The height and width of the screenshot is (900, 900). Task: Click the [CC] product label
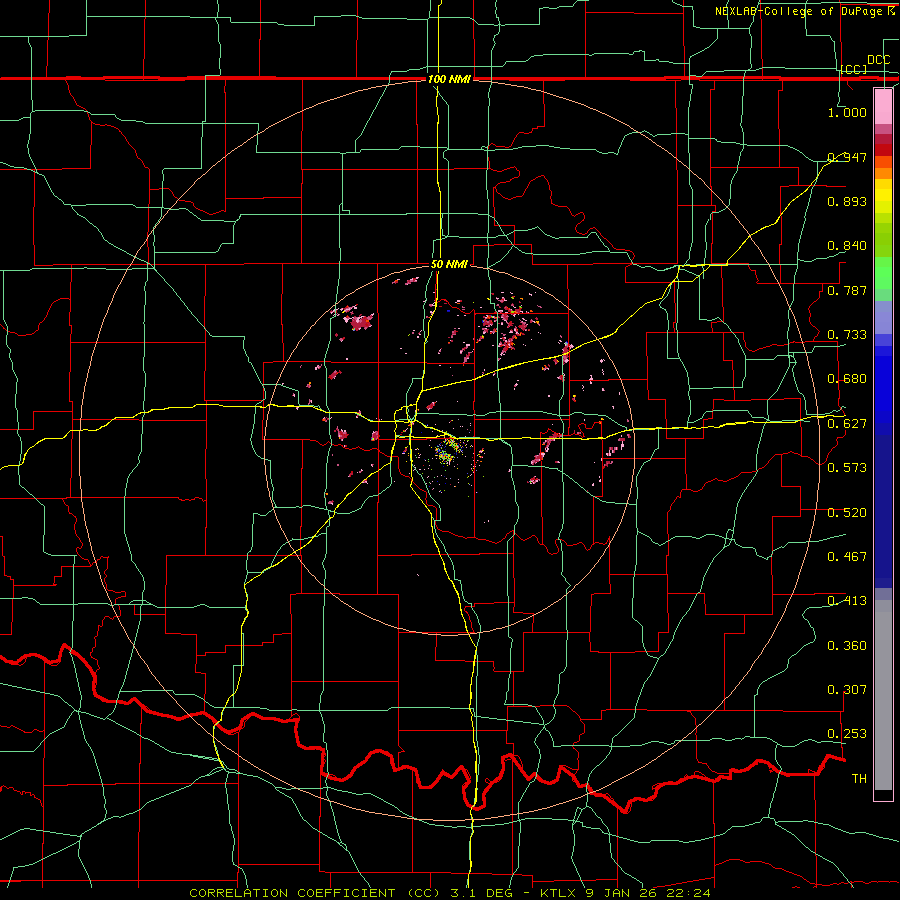pyautogui.click(x=853, y=69)
